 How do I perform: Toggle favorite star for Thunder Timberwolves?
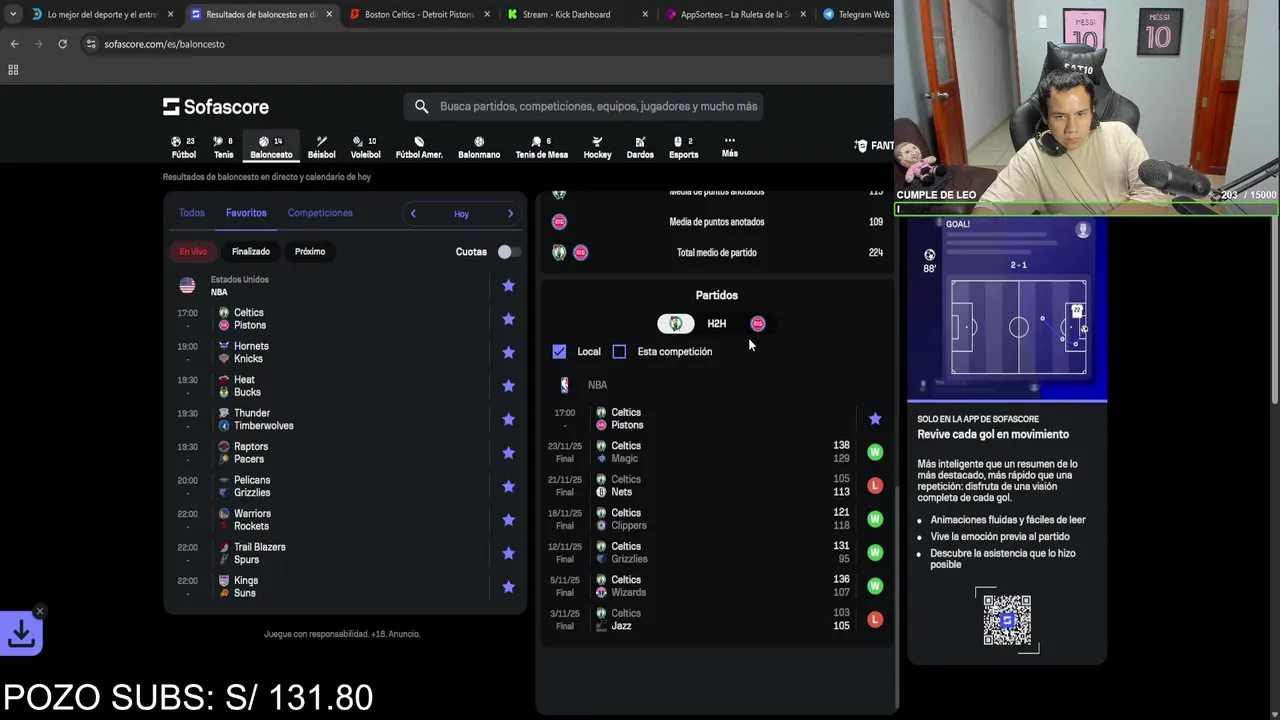[x=508, y=419]
